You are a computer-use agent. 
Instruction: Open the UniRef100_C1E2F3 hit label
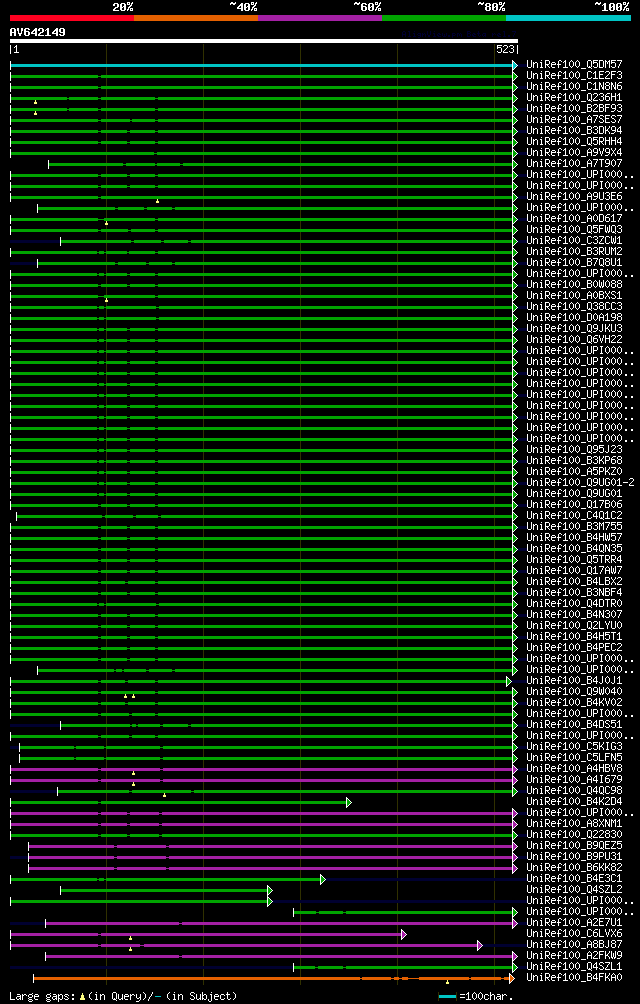point(574,75)
